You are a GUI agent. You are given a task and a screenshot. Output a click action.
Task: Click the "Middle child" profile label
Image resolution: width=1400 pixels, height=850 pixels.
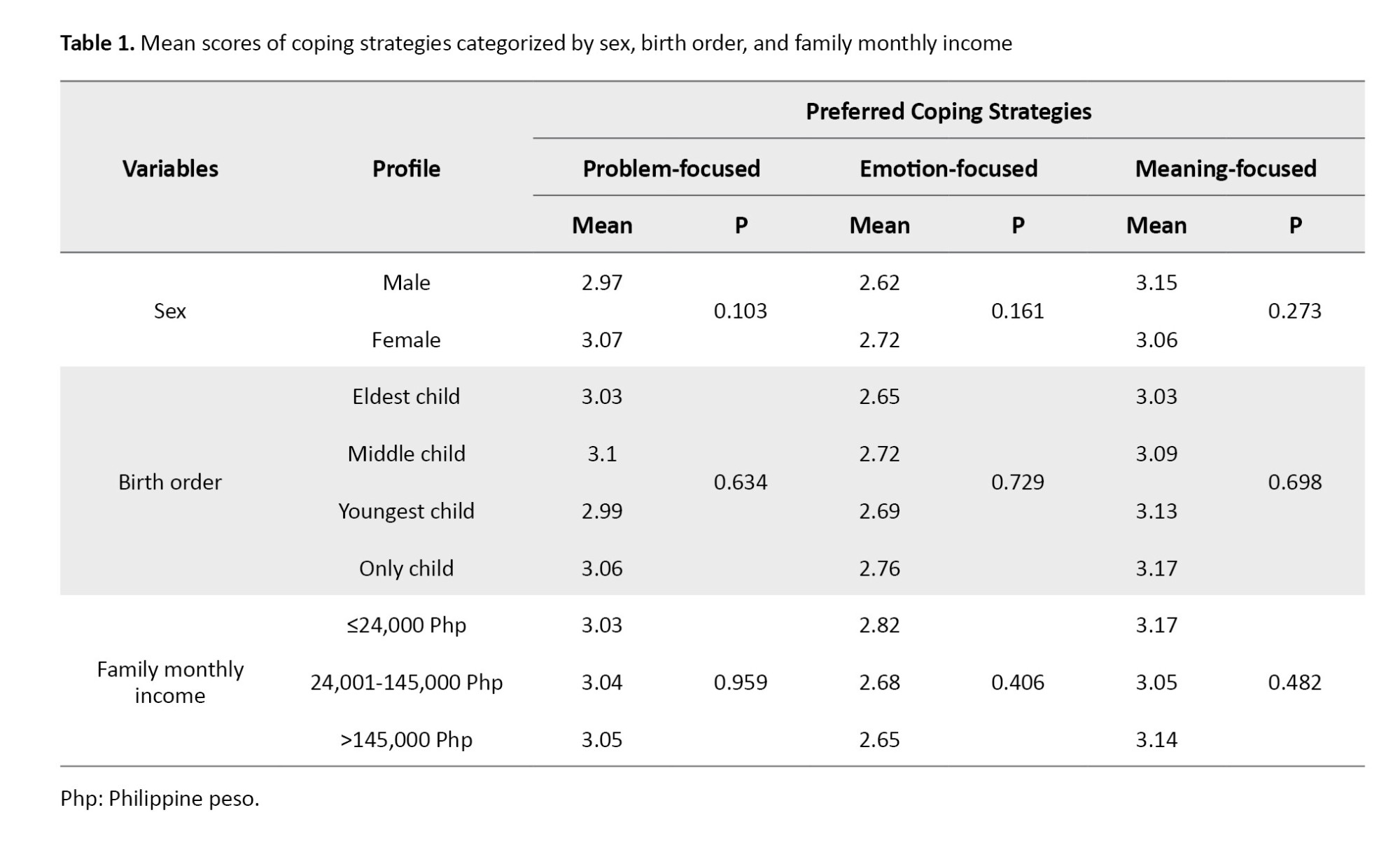(406, 454)
